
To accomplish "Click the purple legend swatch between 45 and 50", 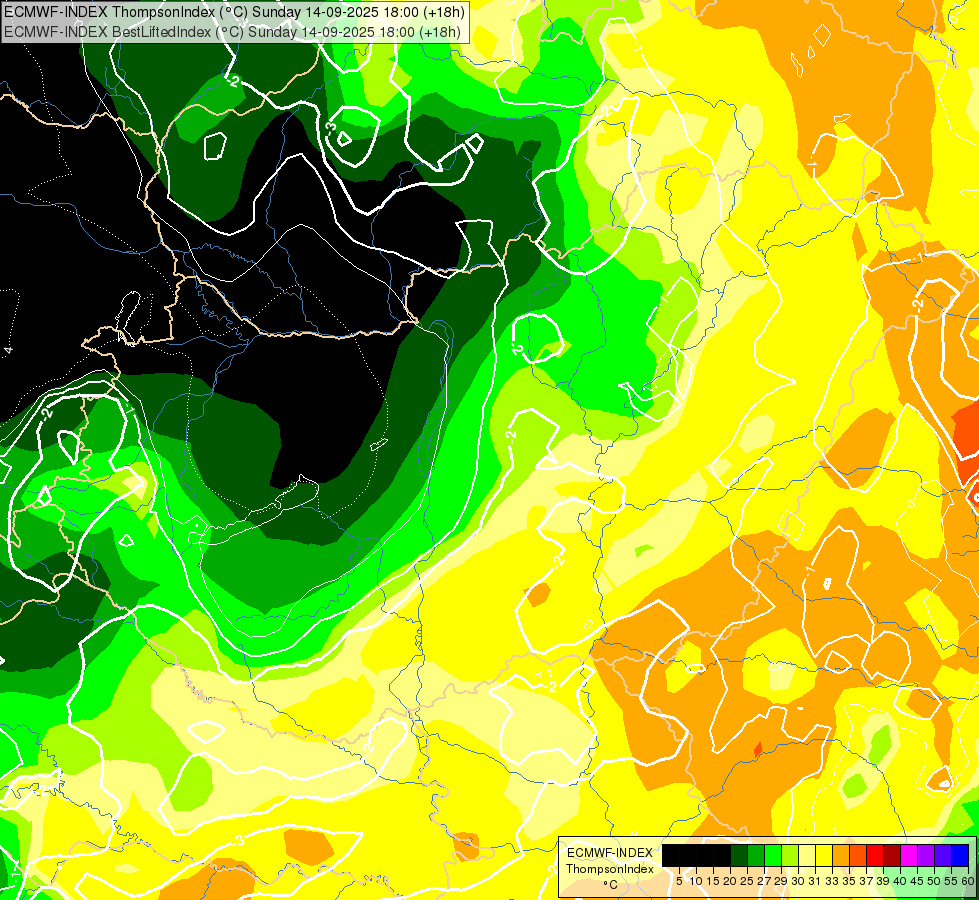I will (926, 855).
